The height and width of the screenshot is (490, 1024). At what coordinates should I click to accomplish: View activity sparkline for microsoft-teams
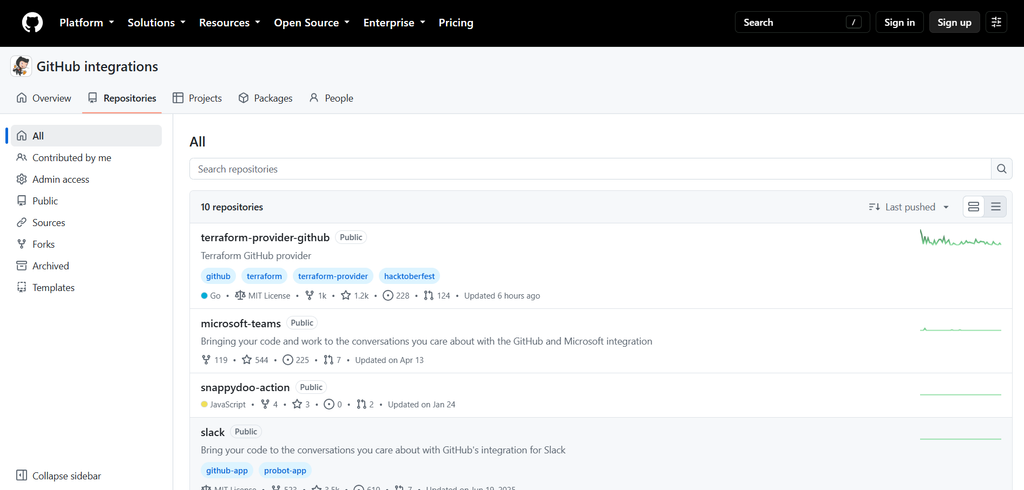[961, 329]
